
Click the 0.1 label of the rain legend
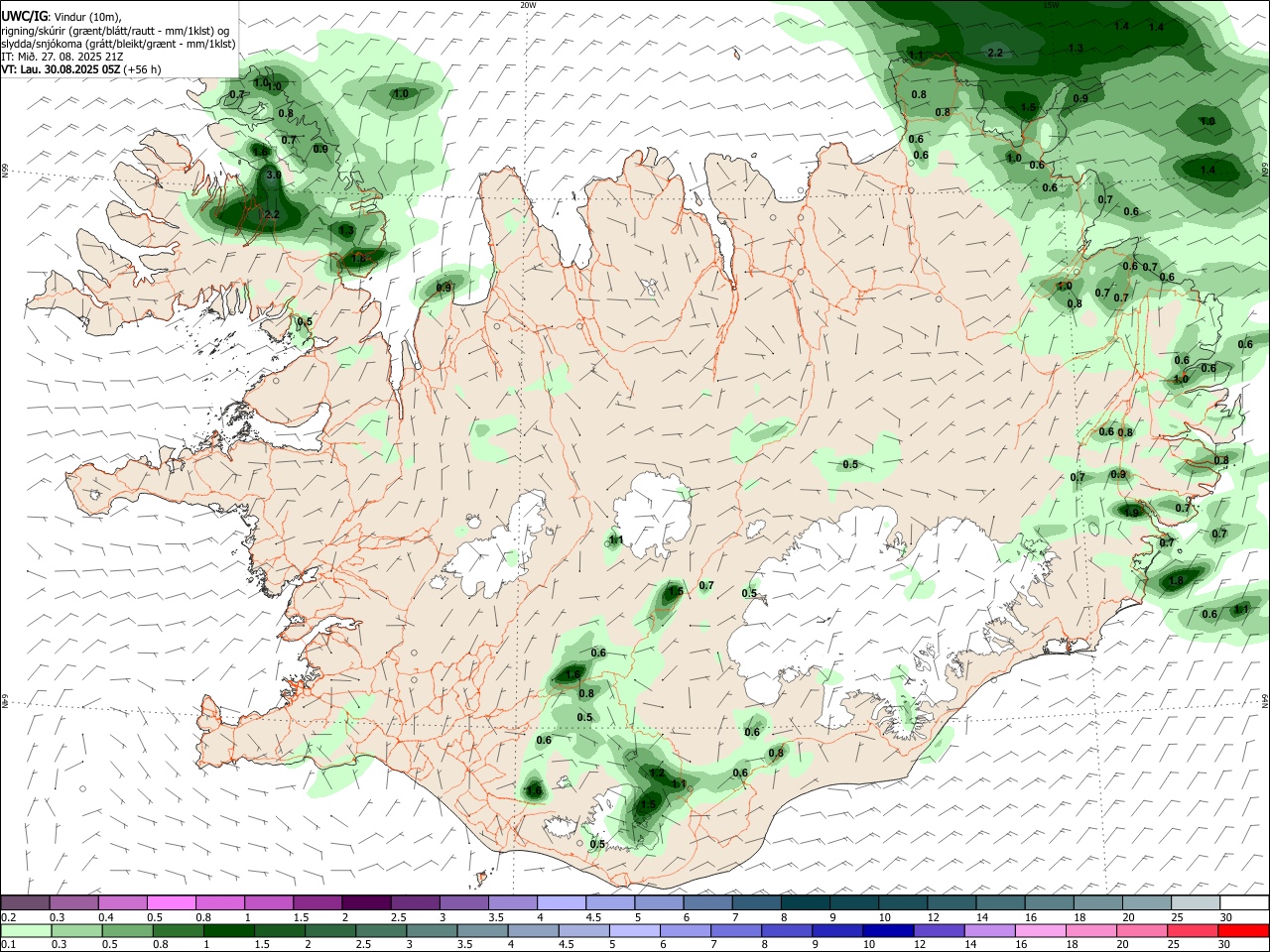coord(9,944)
